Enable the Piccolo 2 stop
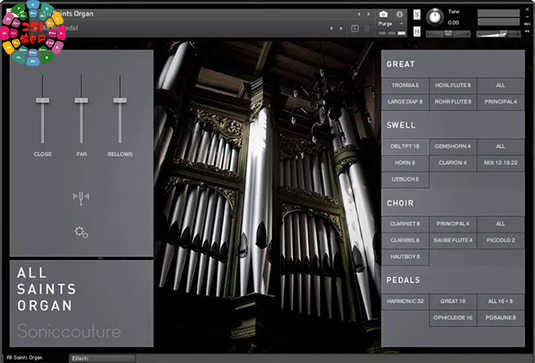The width and height of the screenshot is (535, 363). point(501,240)
